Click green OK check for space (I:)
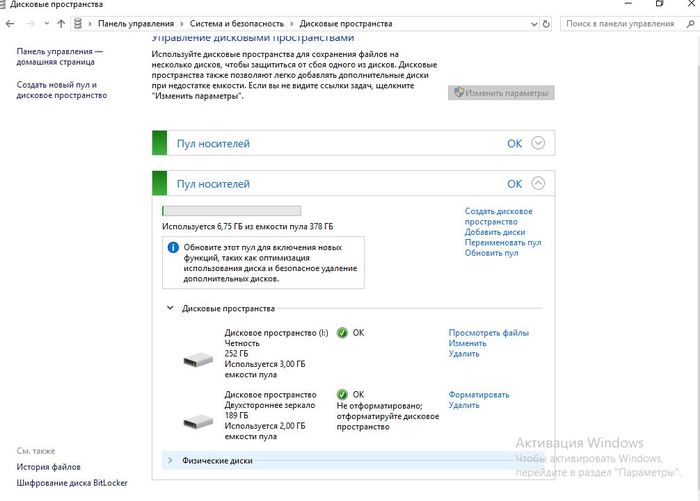The image size is (700, 501). point(342,333)
